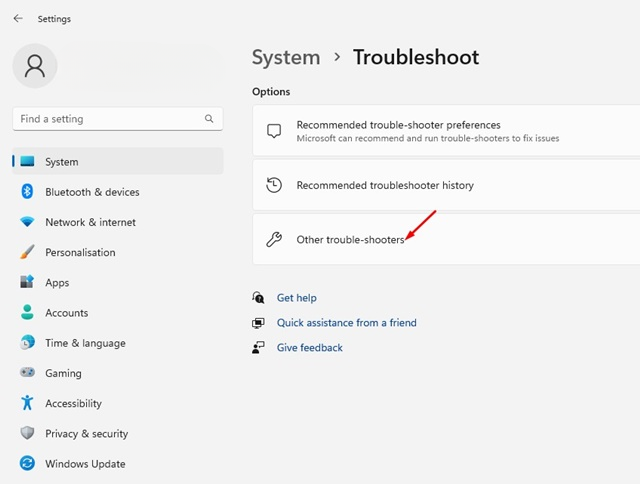Screen dimensions: 640x484
Task: Open Accessibility settings page
Action: coord(118,403)
